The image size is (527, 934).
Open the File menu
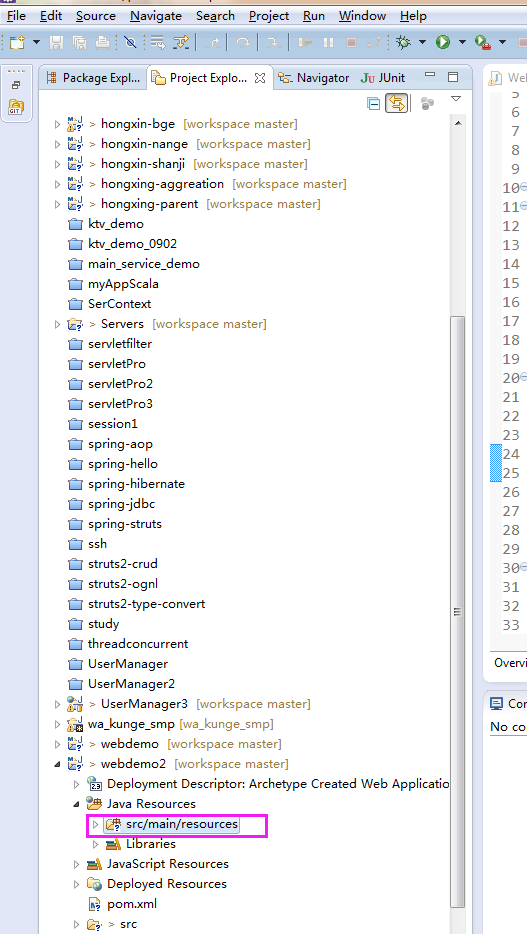point(16,16)
